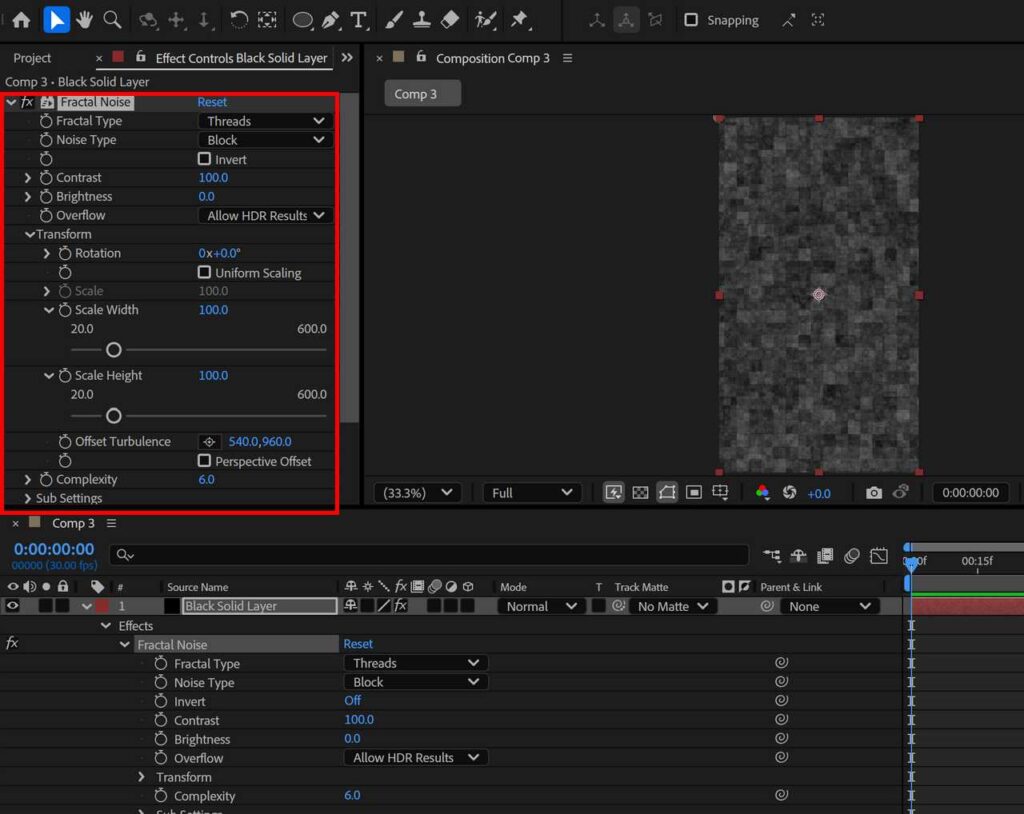Screen dimensions: 1024x814
Task: Select Effect Controls Black Solid Layer tab
Action: pyautogui.click(x=241, y=57)
